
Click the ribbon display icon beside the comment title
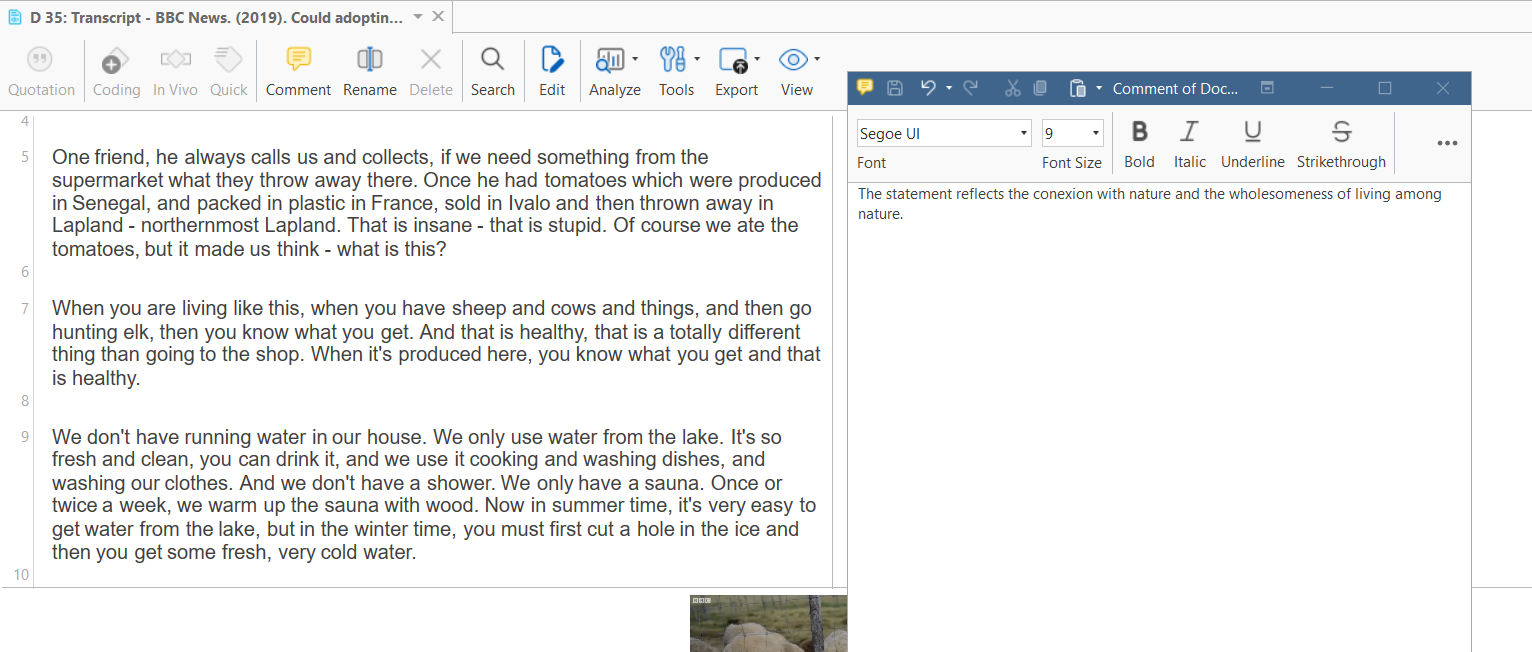click(1267, 88)
